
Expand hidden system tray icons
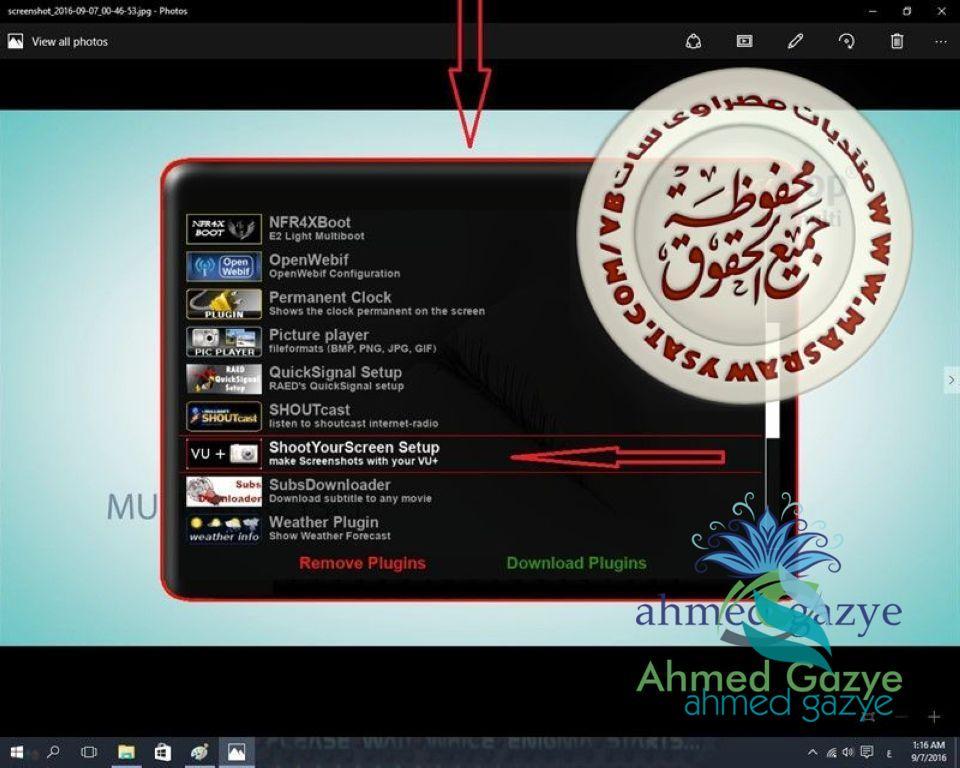pyautogui.click(x=812, y=753)
